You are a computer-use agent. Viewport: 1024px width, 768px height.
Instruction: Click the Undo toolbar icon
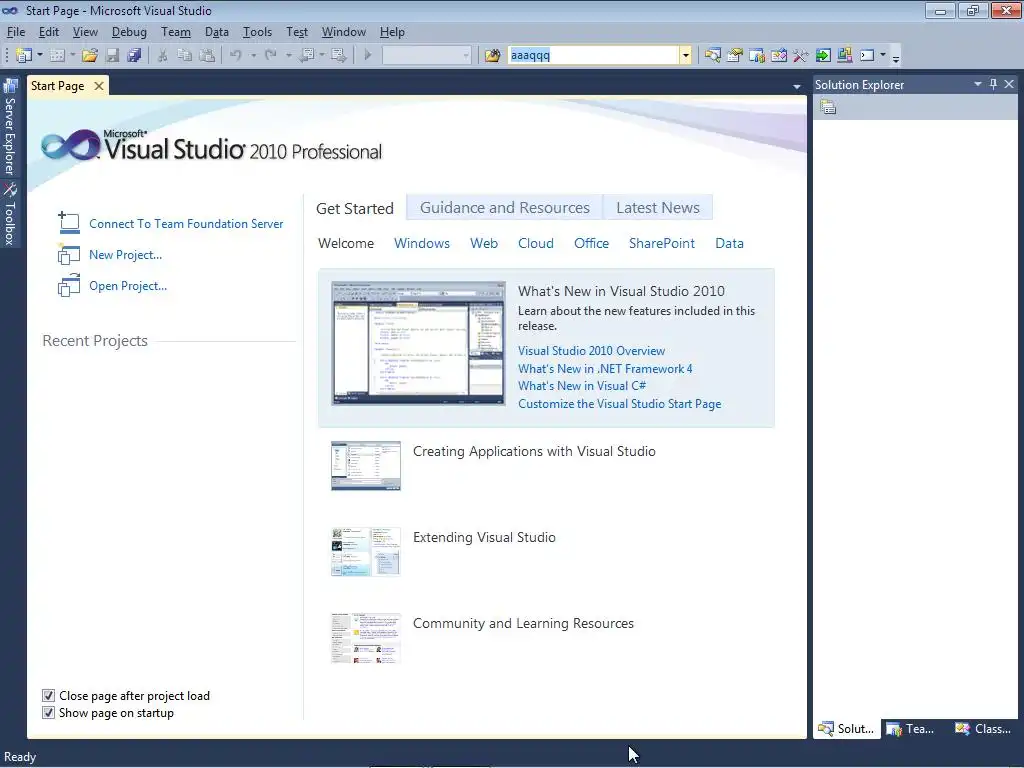236,56
